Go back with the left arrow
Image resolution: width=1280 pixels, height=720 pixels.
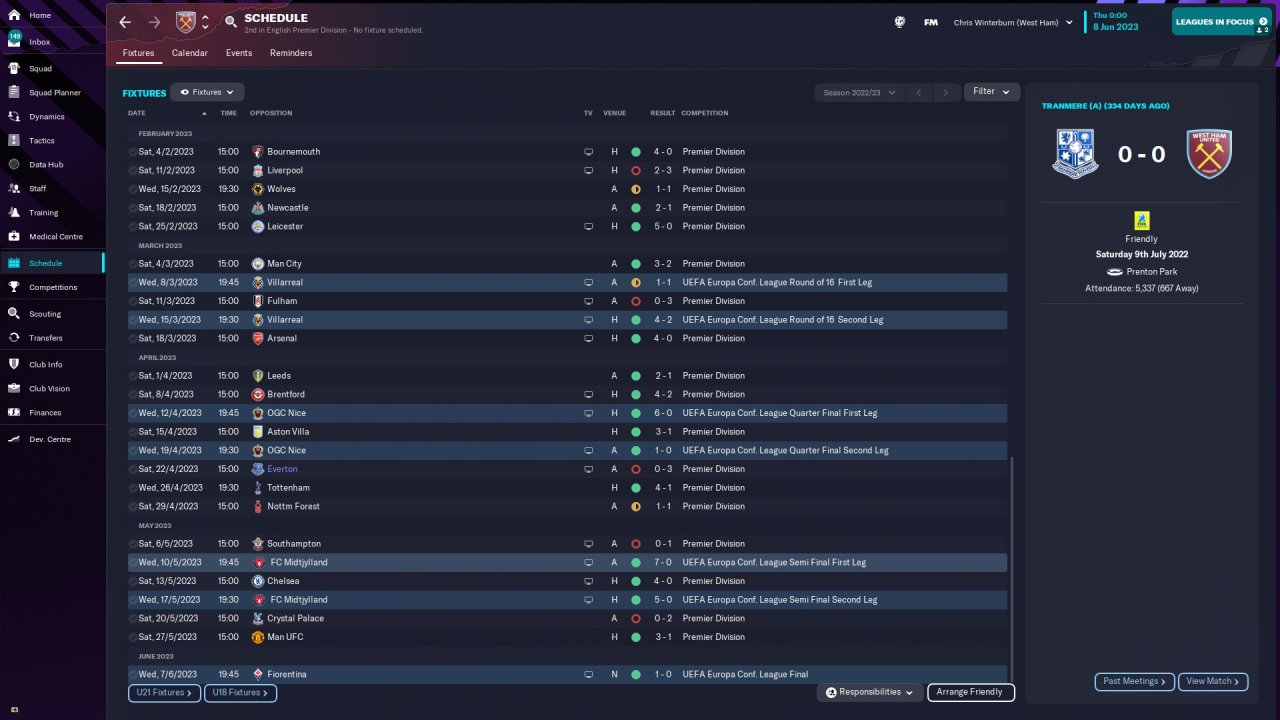(x=125, y=22)
